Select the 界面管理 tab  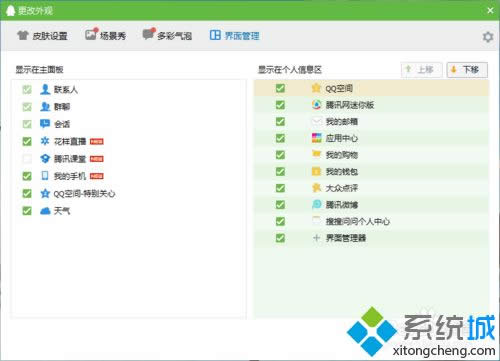[234, 35]
